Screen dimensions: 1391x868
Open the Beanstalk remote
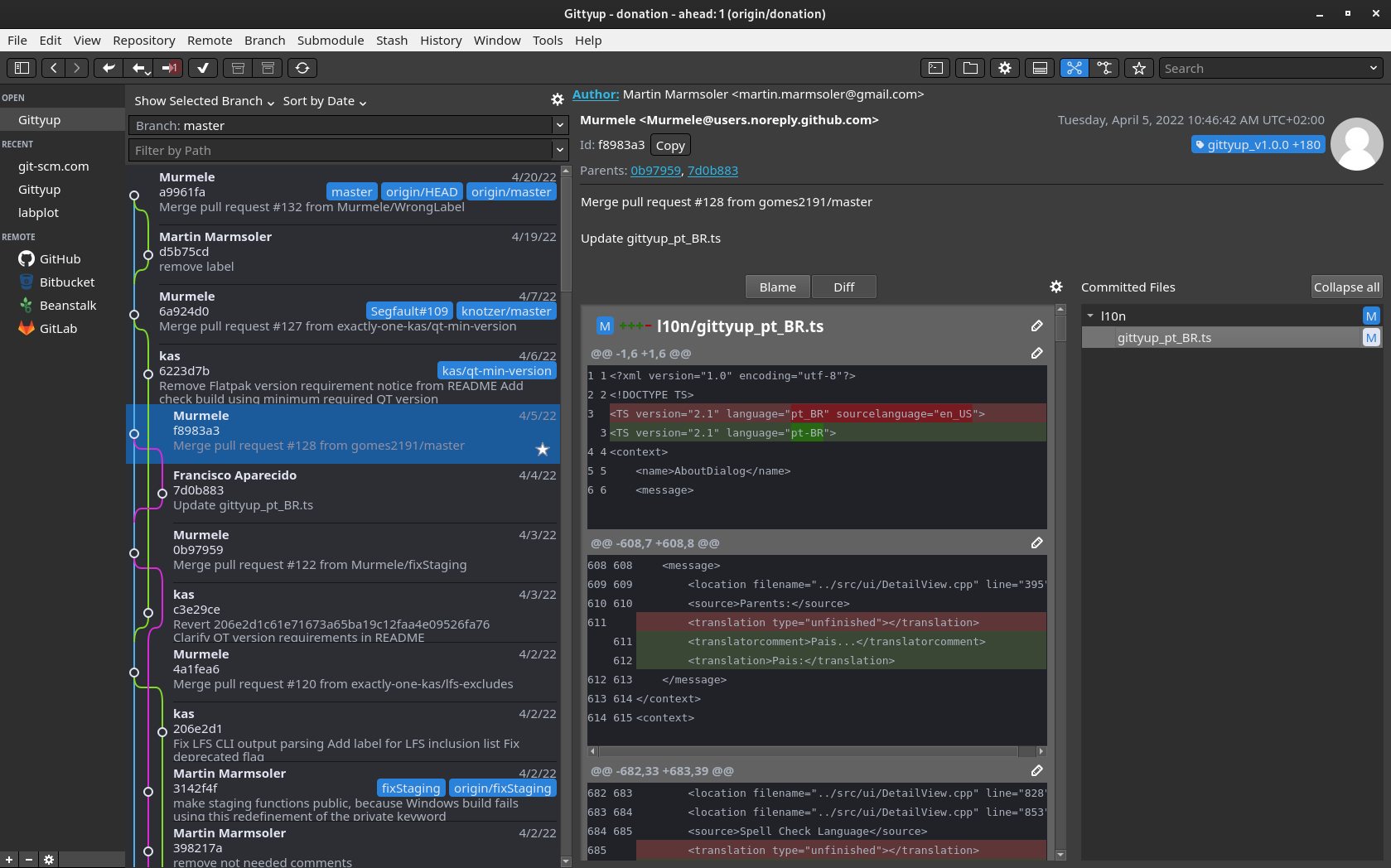tap(58, 306)
